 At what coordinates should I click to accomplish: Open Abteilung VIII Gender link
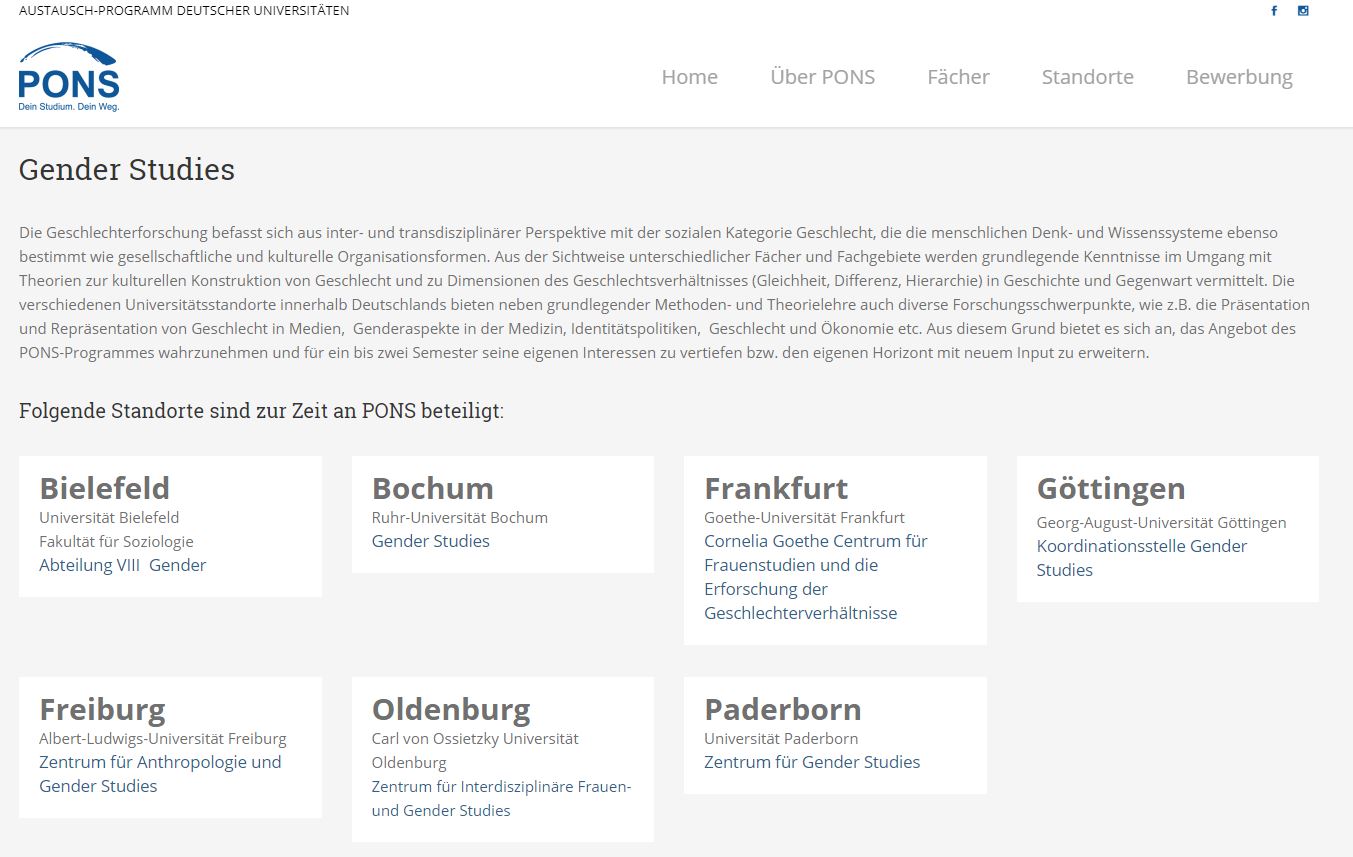123,565
